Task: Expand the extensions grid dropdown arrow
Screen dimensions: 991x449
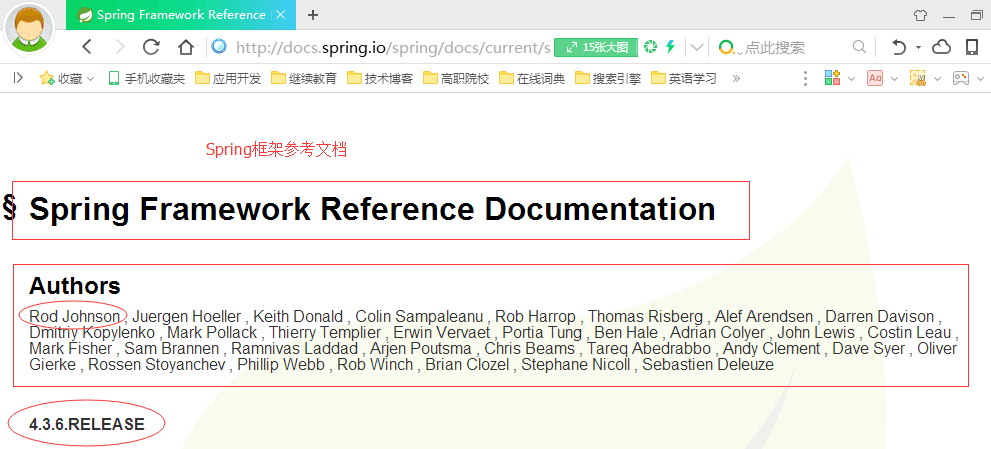Action: [x=851, y=79]
